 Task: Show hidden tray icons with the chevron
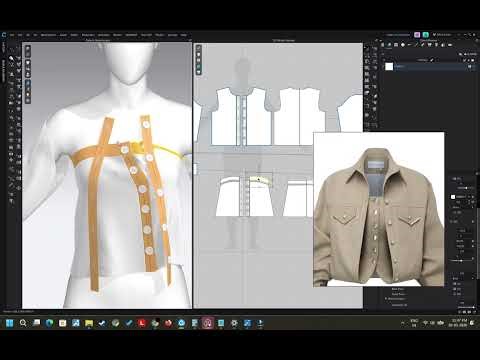402,323
